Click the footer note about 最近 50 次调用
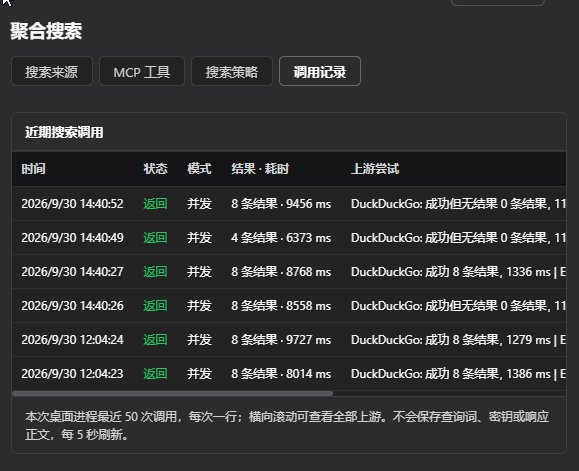This screenshot has width=579, height=471. (x=287, y=425)
